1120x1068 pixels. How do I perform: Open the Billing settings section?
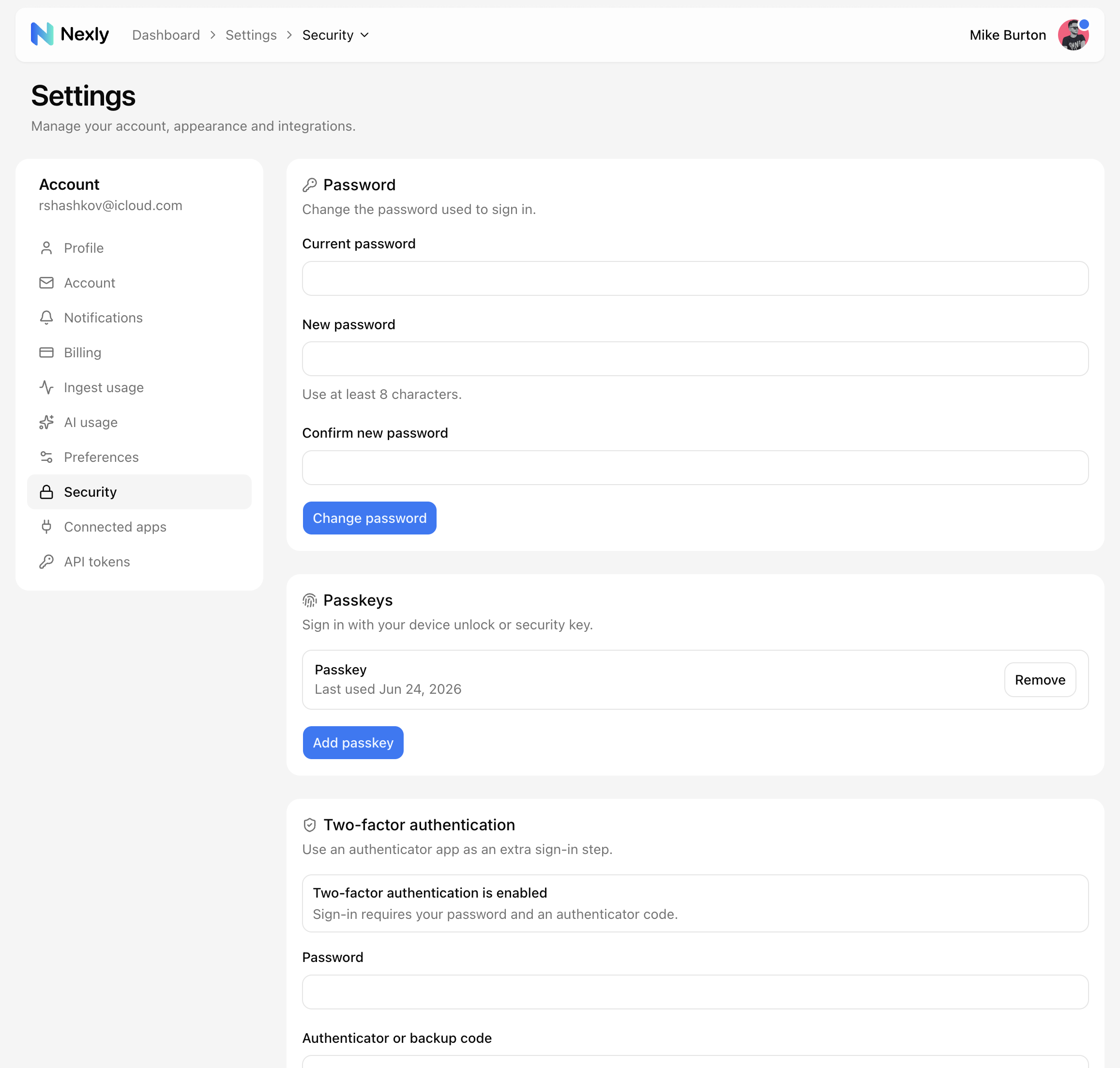point(139,352)
